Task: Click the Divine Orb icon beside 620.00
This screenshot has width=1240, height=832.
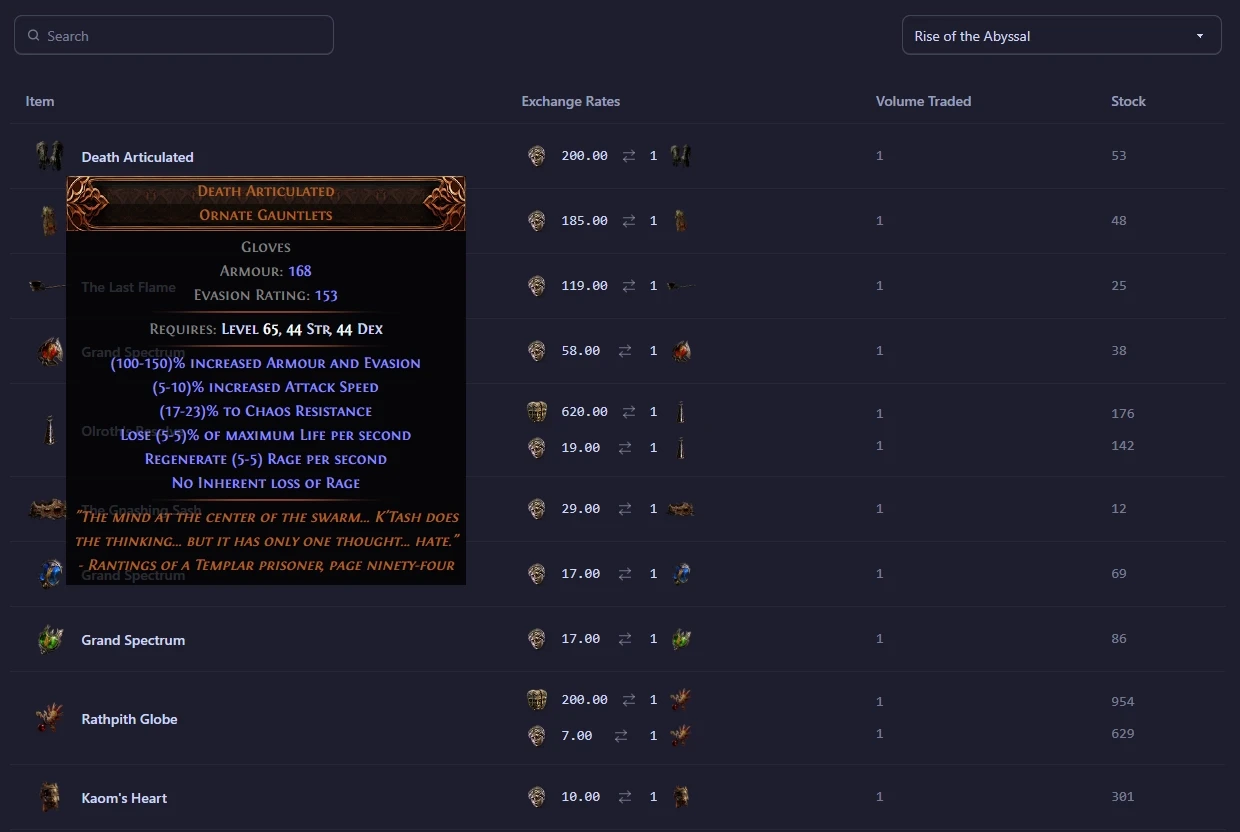Action: coord(537,412)
